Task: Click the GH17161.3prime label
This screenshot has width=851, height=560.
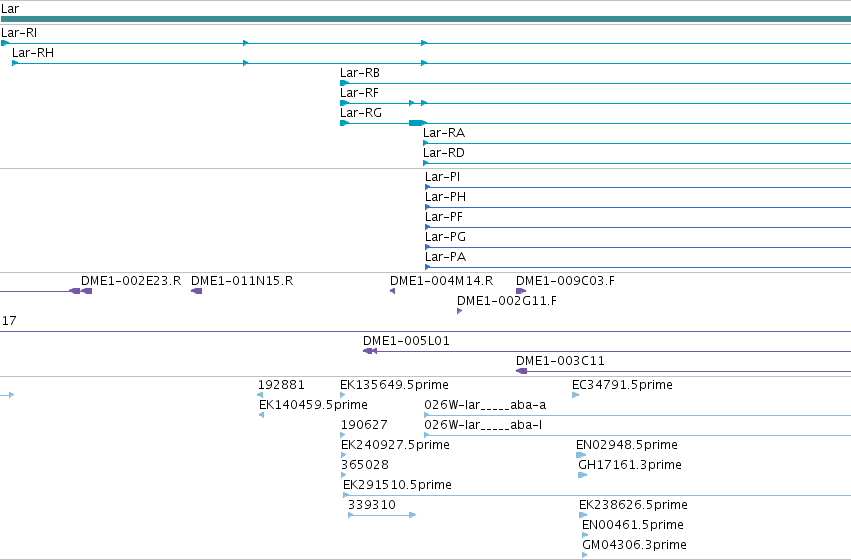Action: tap(630, 466)
